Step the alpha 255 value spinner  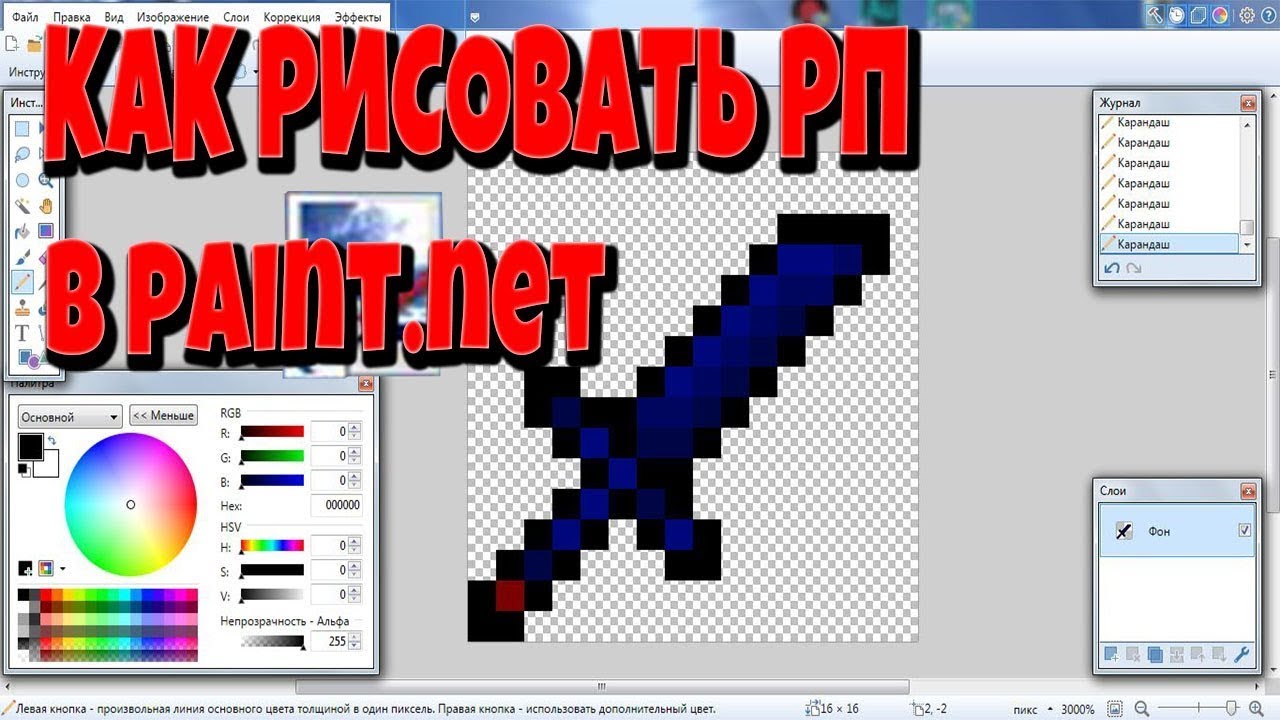(x=354, y=641)
